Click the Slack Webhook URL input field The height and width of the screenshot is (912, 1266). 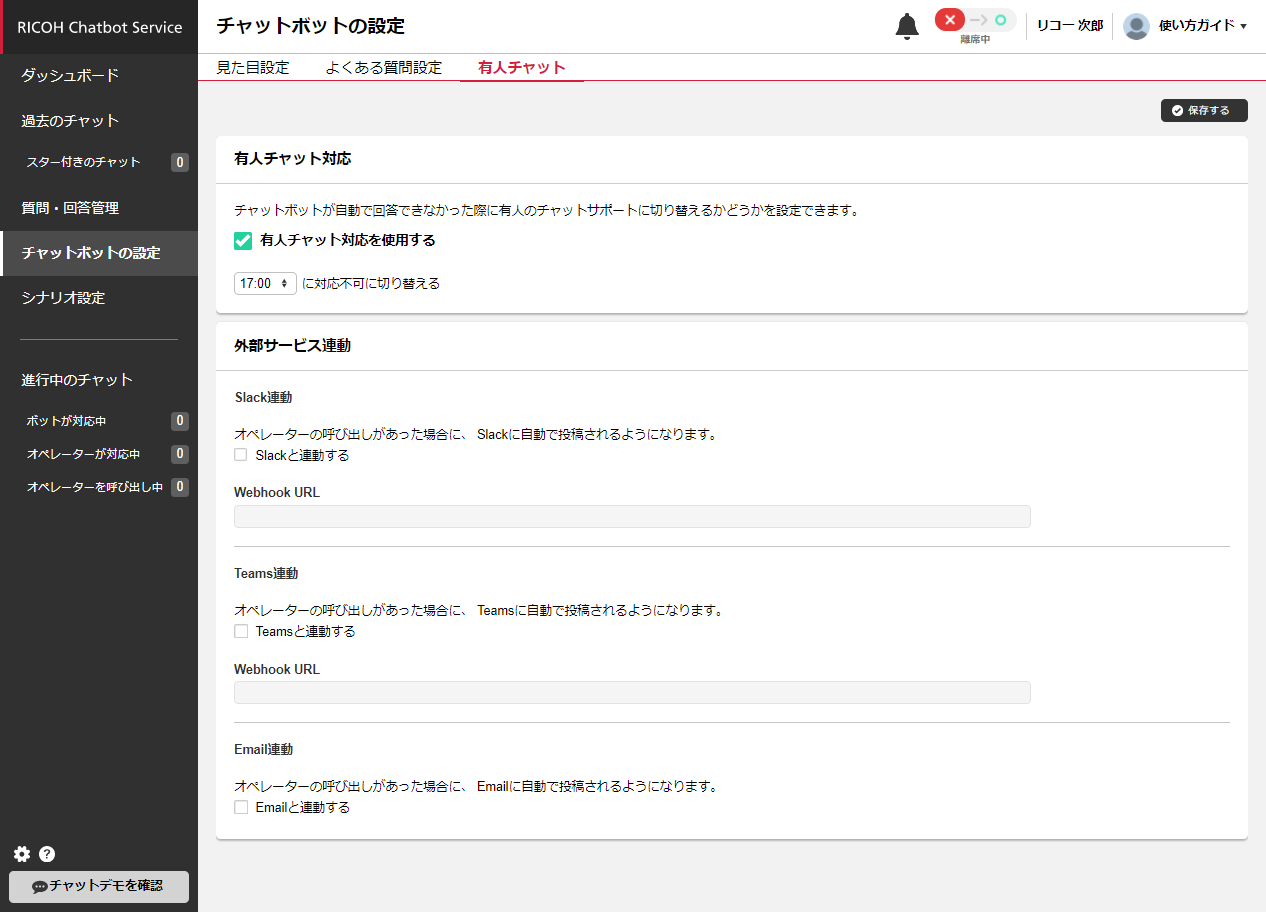631,516
